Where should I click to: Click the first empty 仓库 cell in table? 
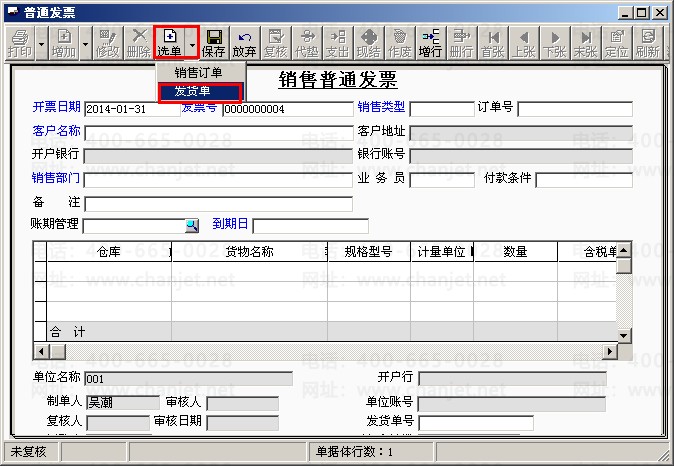click(x=109, y=272)
